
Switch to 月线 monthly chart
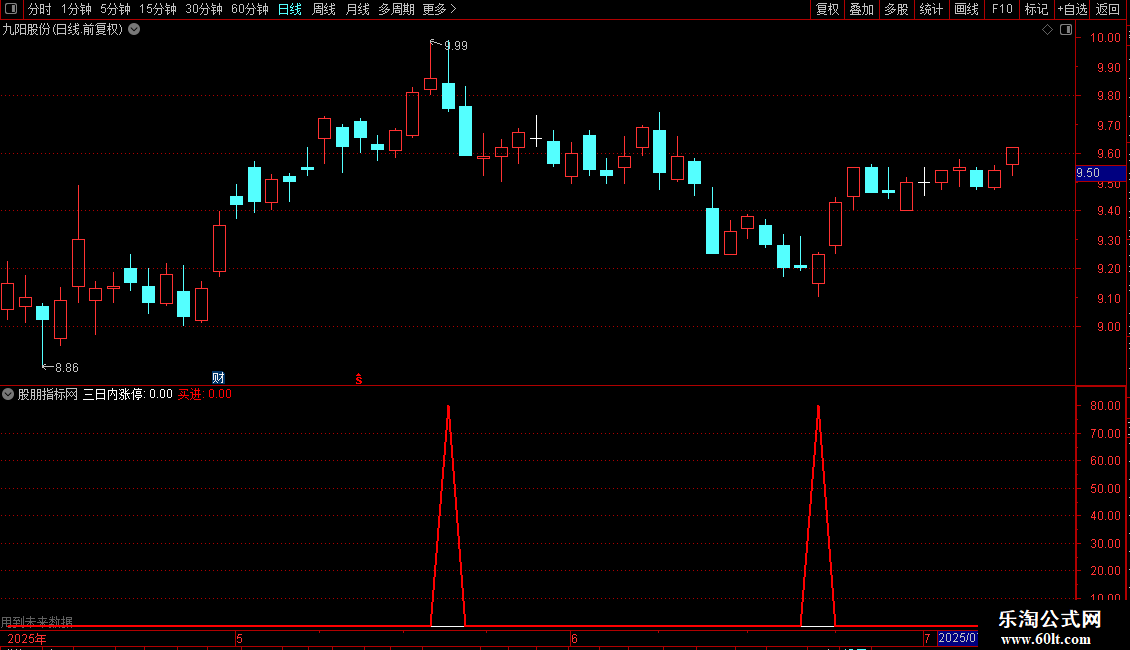point(357,9)
